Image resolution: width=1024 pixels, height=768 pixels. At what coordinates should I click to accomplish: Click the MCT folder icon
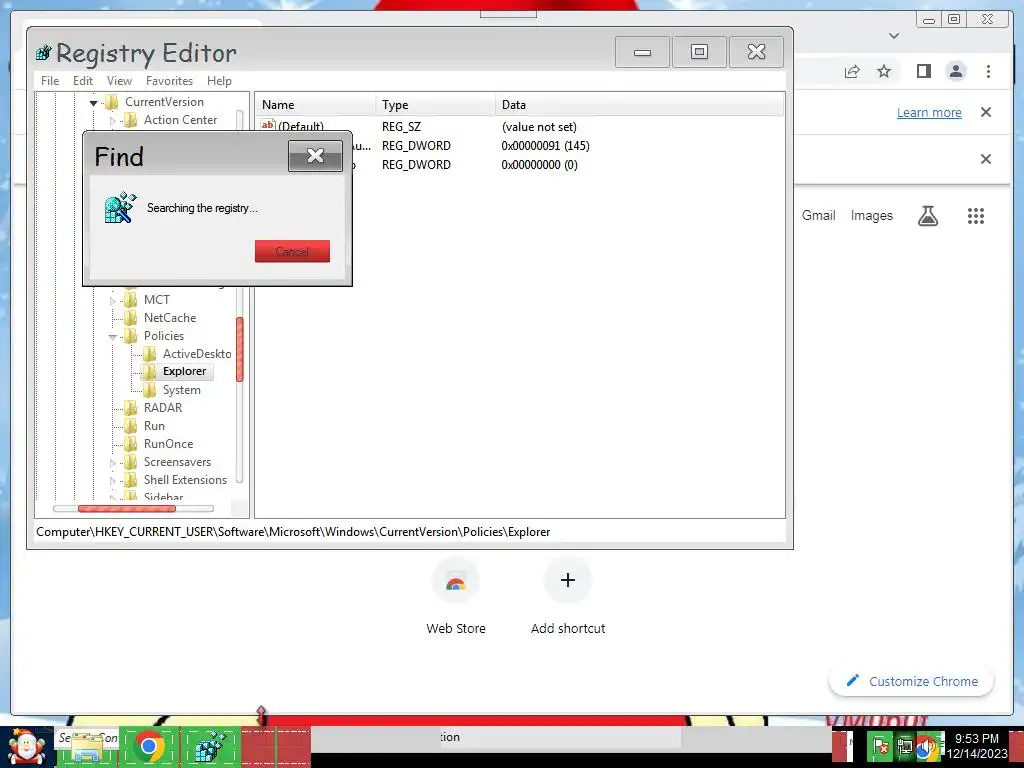coord(131,300)
